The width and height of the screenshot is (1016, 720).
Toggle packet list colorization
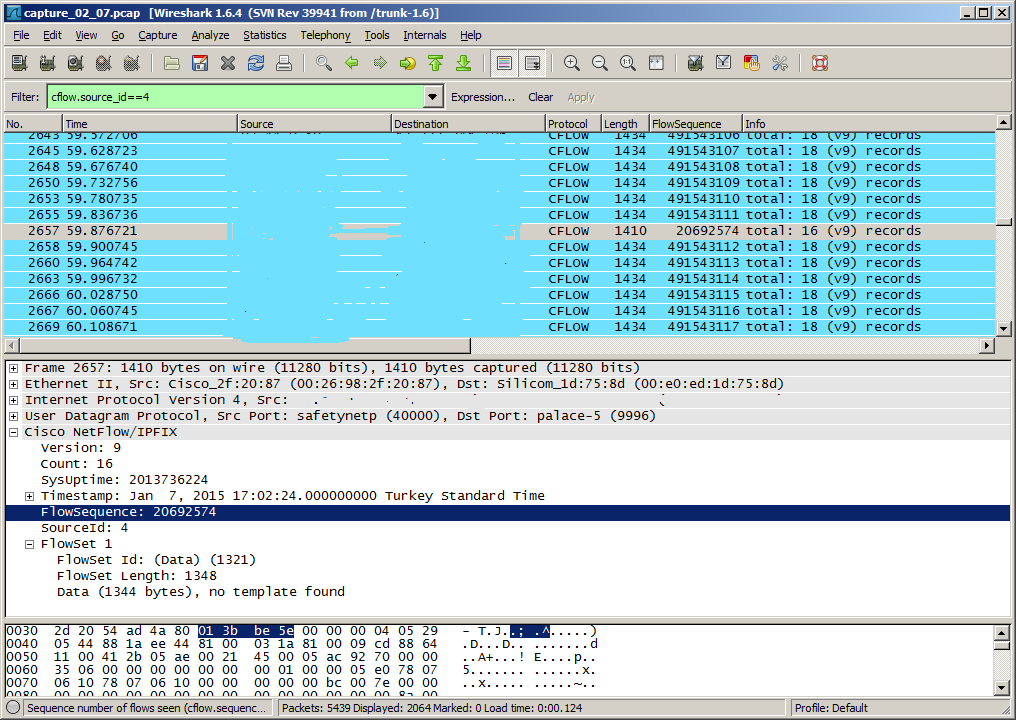tap(504, 63)
